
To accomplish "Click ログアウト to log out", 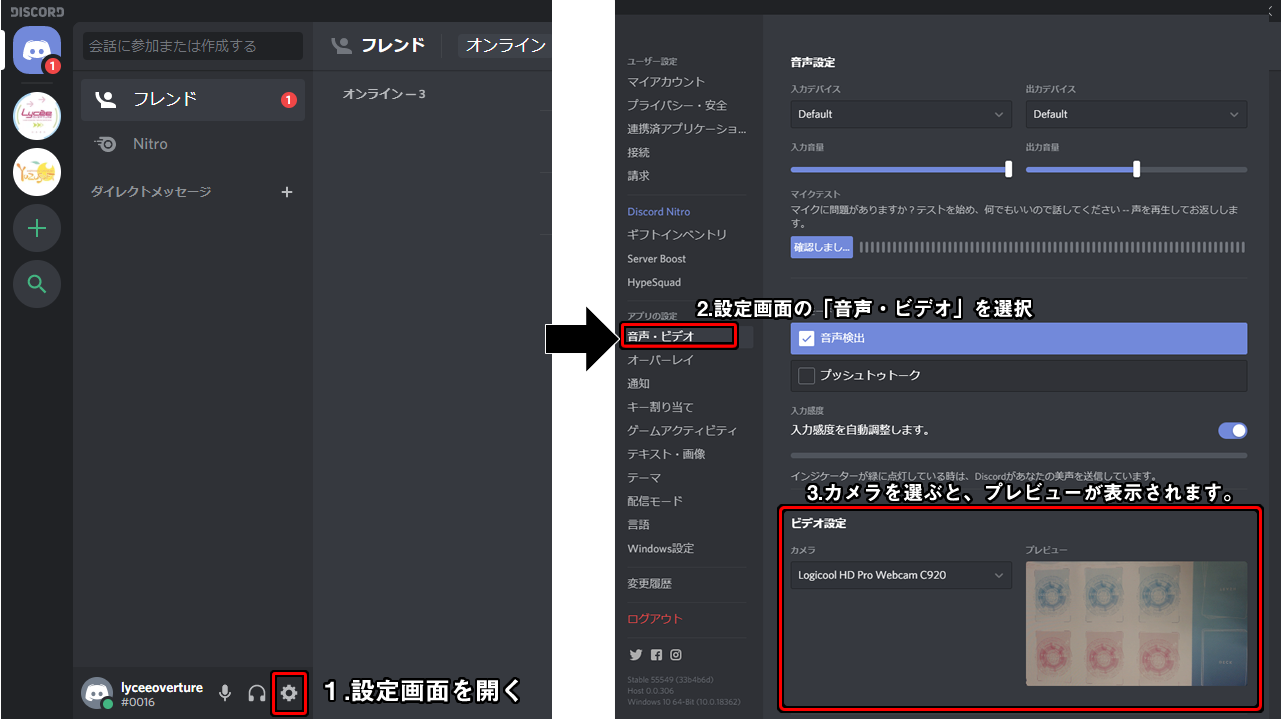I will (x=655, y=619).
